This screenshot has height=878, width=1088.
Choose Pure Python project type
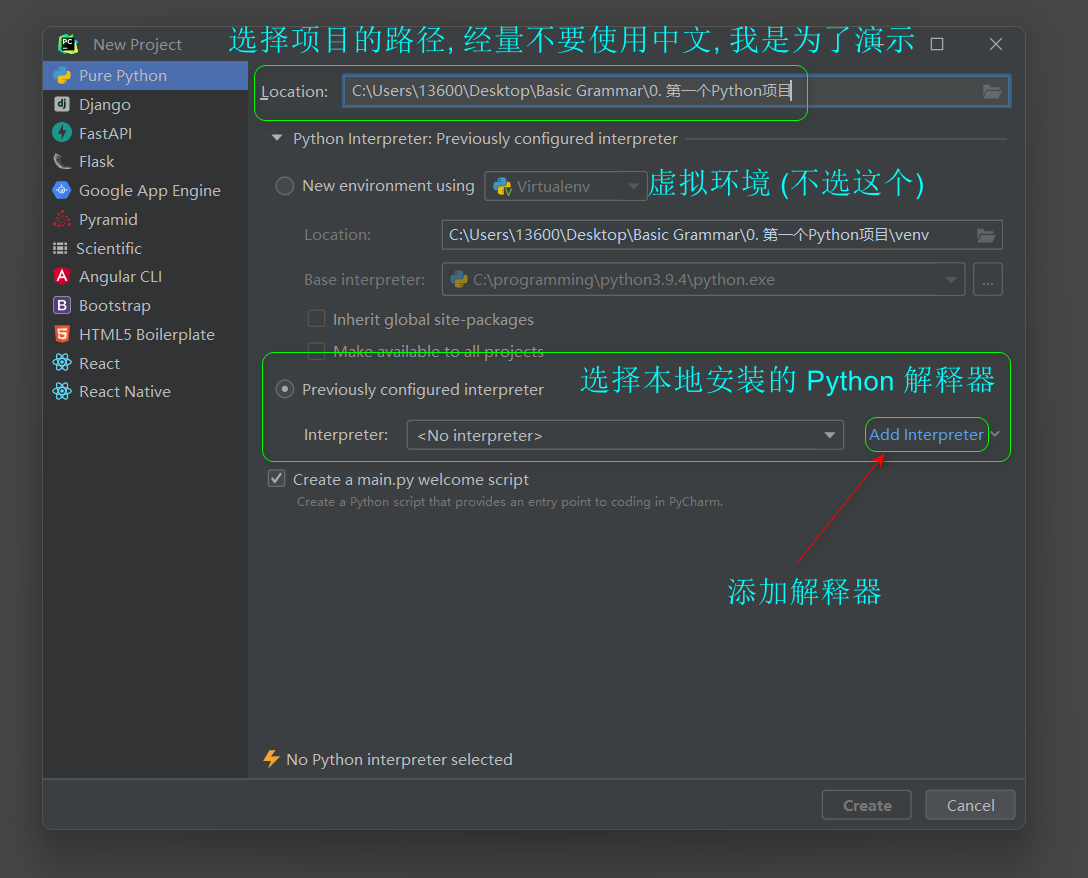pyautogui.click(x=145, y=76)
